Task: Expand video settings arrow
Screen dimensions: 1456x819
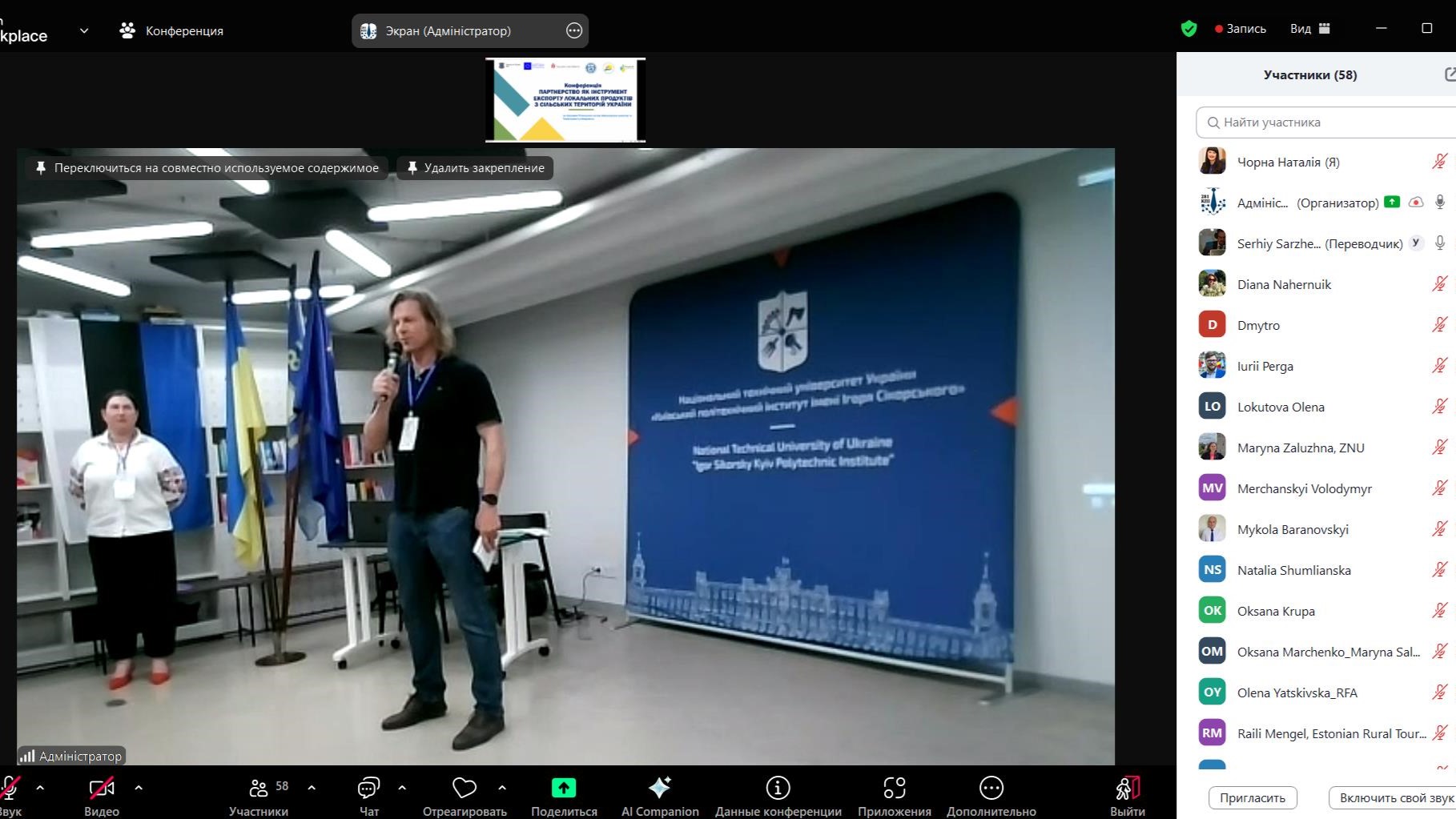Action: point(139,788)
